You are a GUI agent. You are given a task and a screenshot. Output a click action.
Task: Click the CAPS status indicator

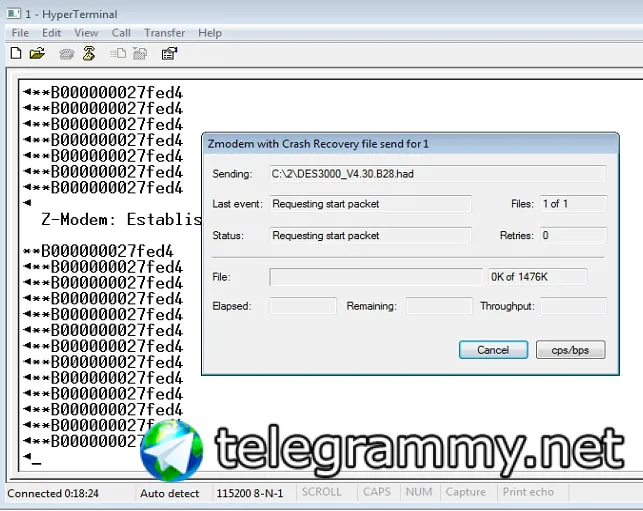pyautogui.click(x=377, y=492)
